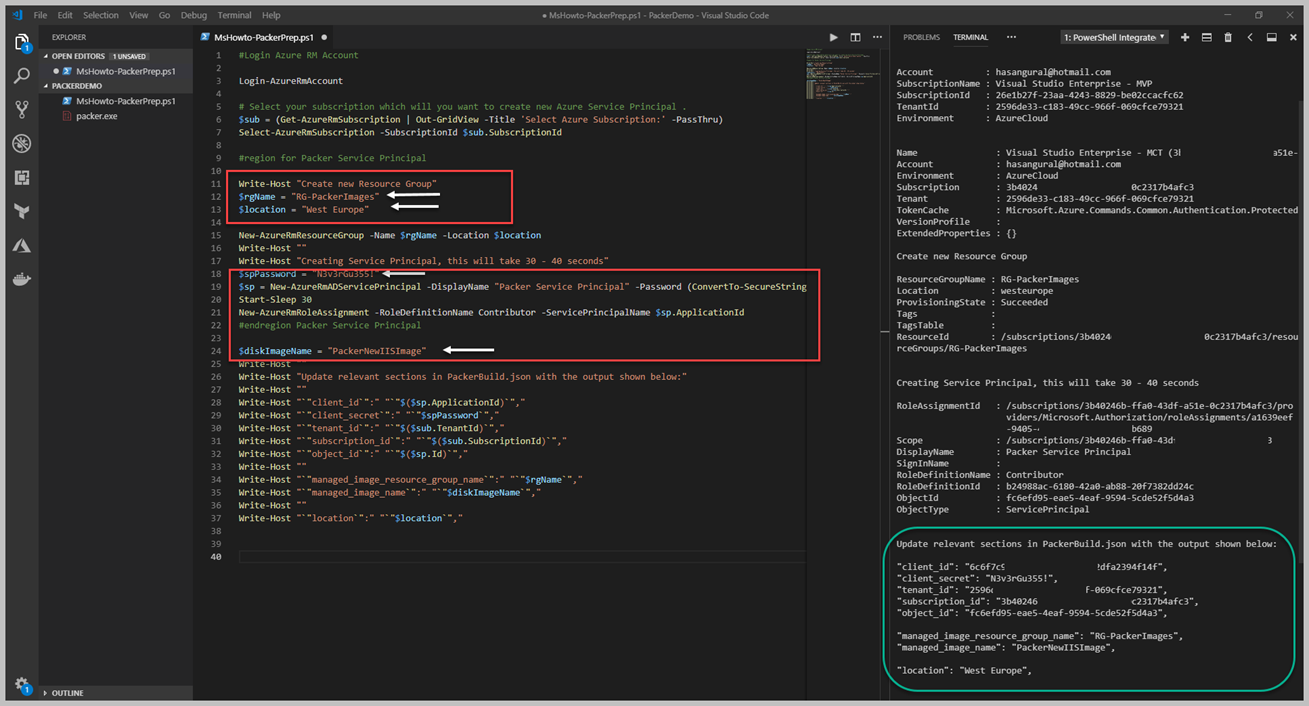Open the Debug view in activity bar
Viewport: 1309px width, 706px height.
[x=21, y=144]
